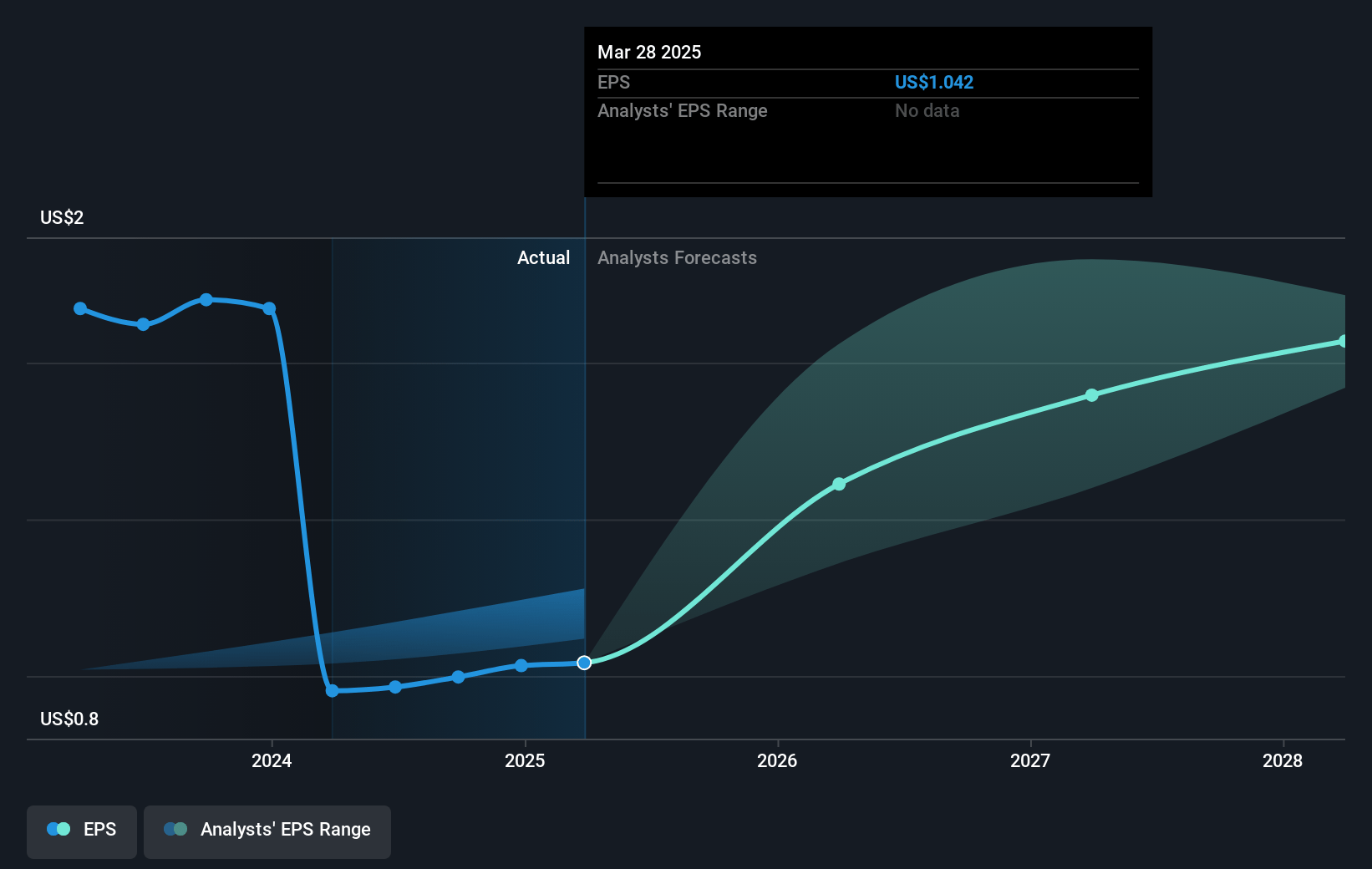Click the US$2 y-axis label
Screen dimensions: 1372x869
62,217
